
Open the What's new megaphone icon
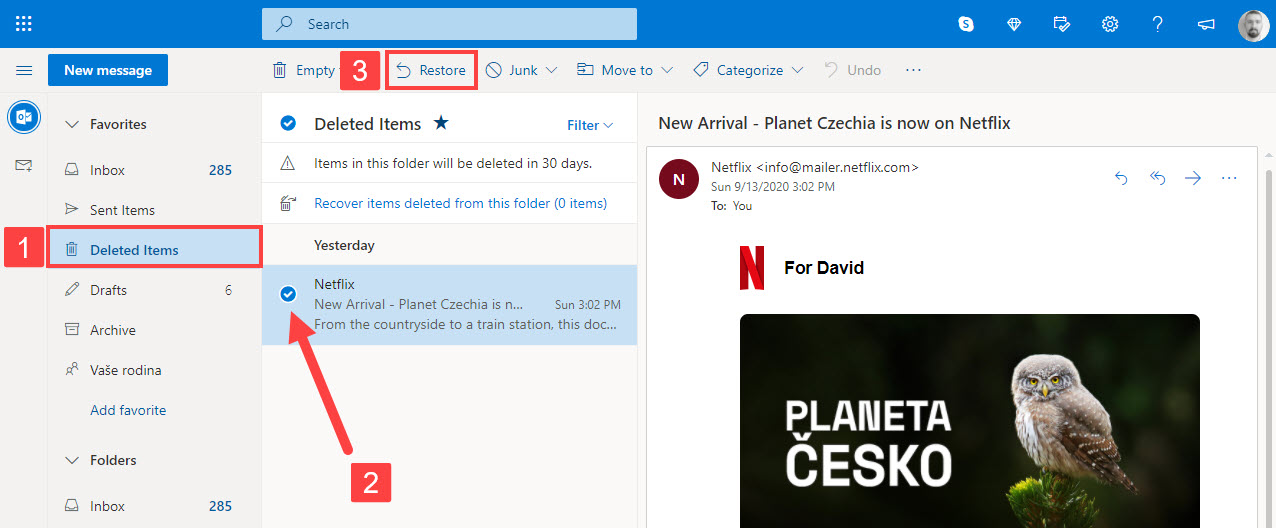point(1206,24)
